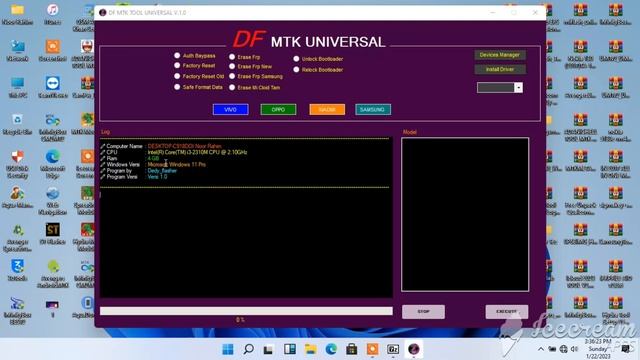The height and width of the screenshot is (360, 640).
Task: Click the DF MTK Tool taskbar icon
Action: (x=413, y=349)
